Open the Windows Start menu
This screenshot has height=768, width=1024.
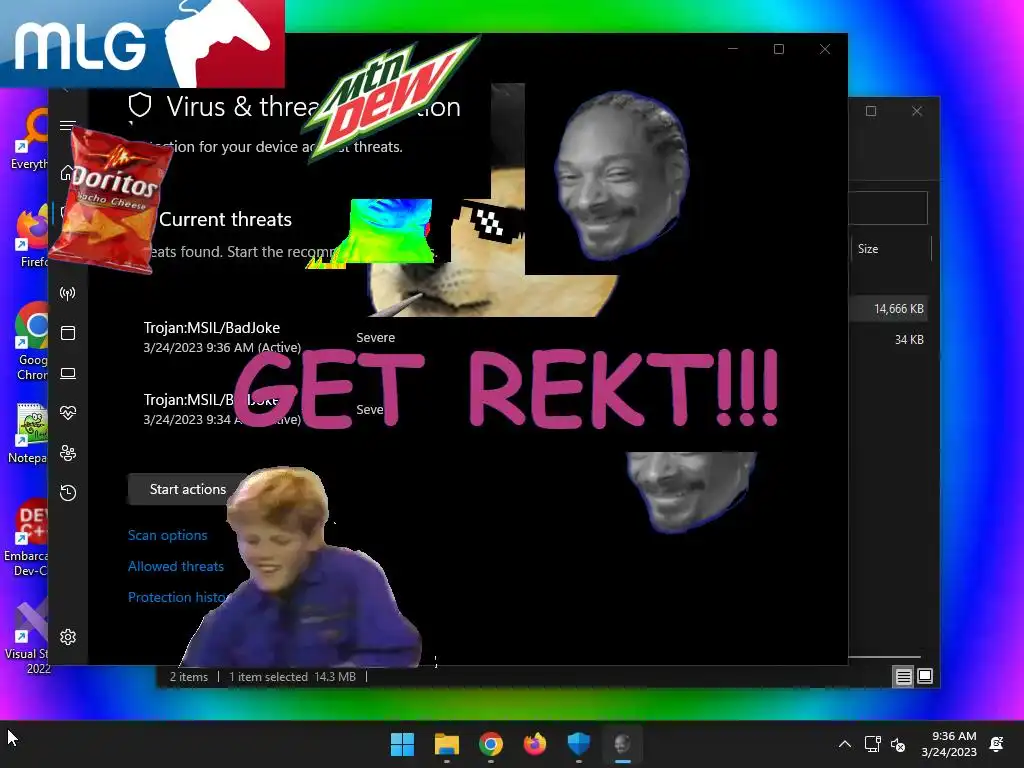(x=402, y=744)
